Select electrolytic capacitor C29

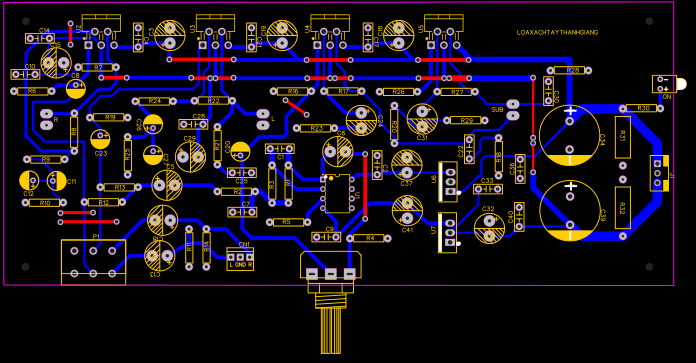coord(190,156)
